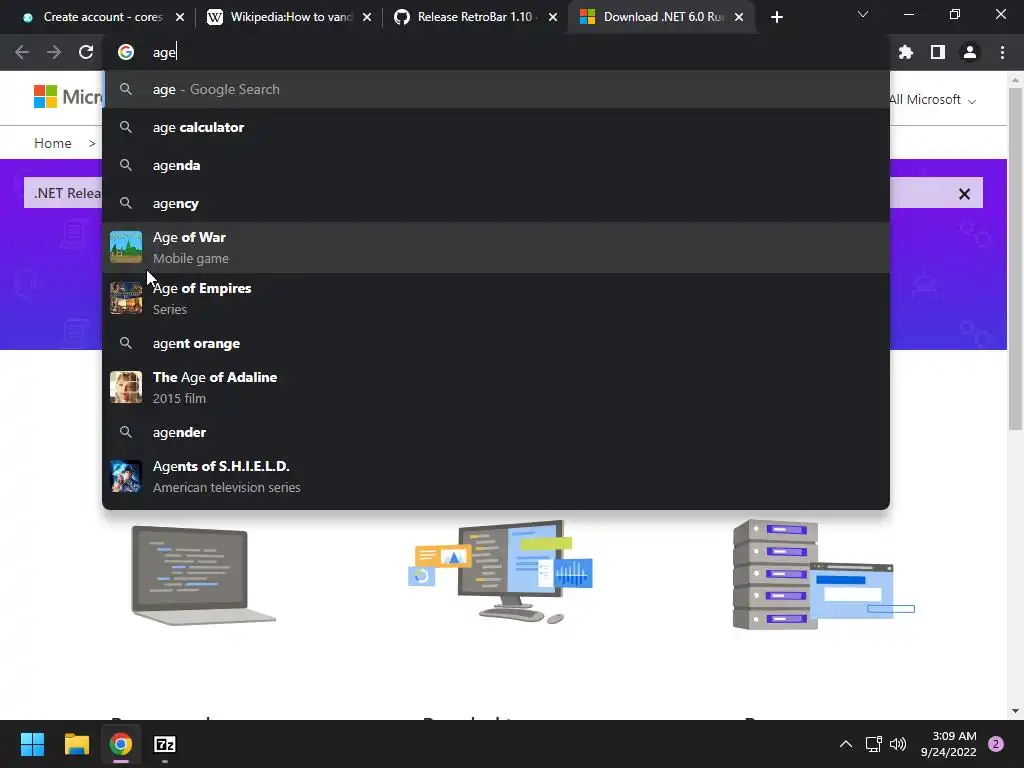Go forward with the right arrow button
The image size is (1024, 768).
(54, 52)
